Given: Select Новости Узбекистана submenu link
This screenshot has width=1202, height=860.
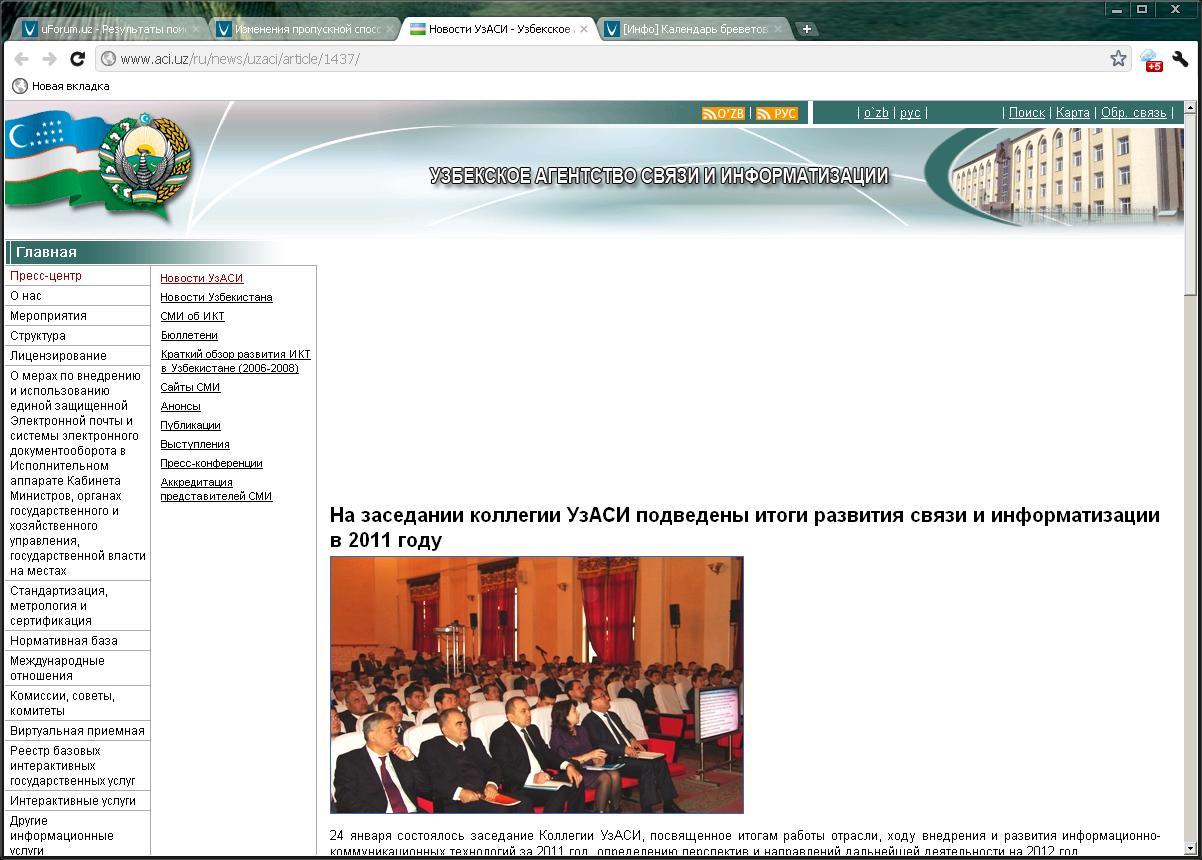Looking at the screenshot, I should pos(216,297).
